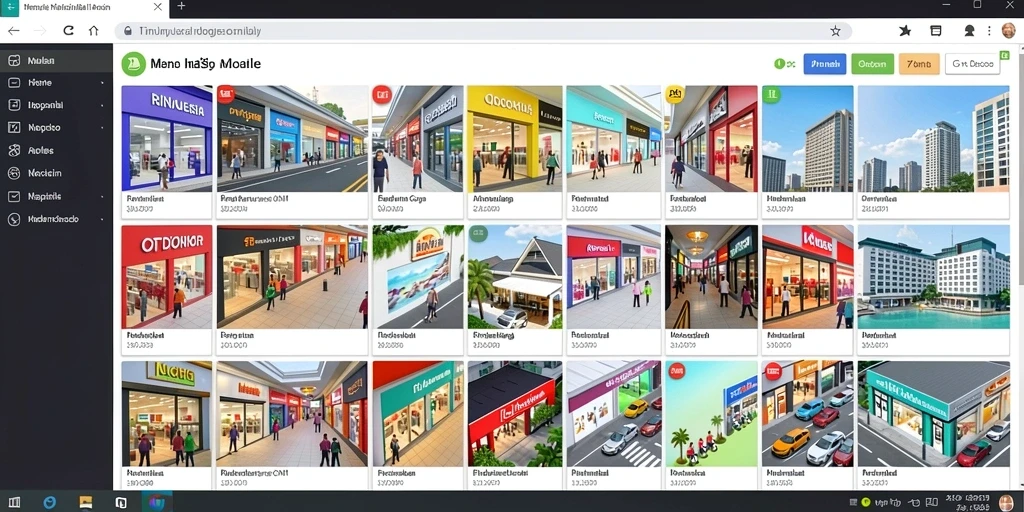
Task: Click the Molan sidebar icon
Action: [x=14, y=61]
